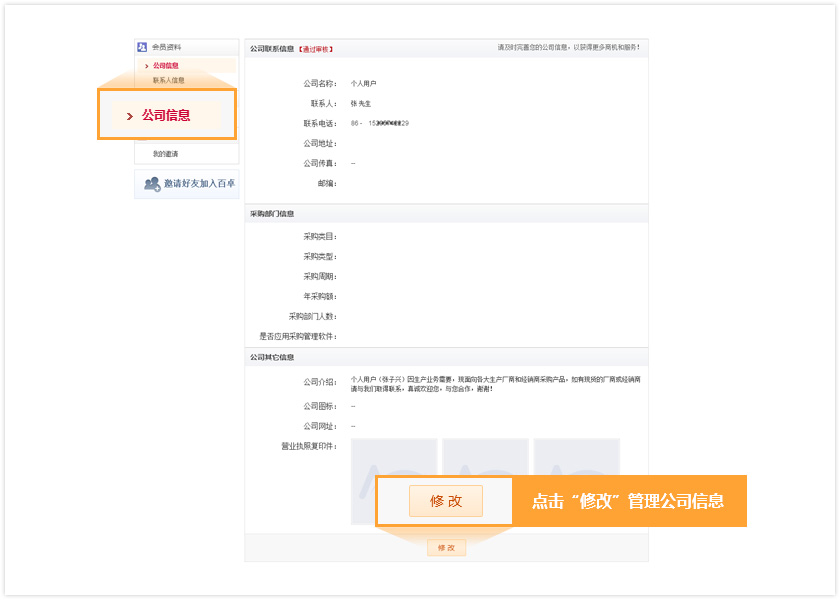
Task: Click the 公司联系信息 section heading
Action: coord(272,49)
